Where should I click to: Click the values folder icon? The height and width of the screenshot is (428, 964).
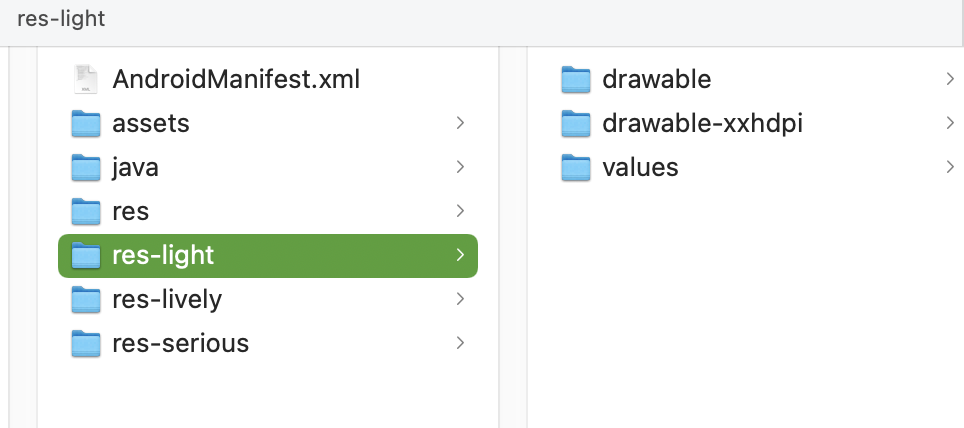pos(577,167)
